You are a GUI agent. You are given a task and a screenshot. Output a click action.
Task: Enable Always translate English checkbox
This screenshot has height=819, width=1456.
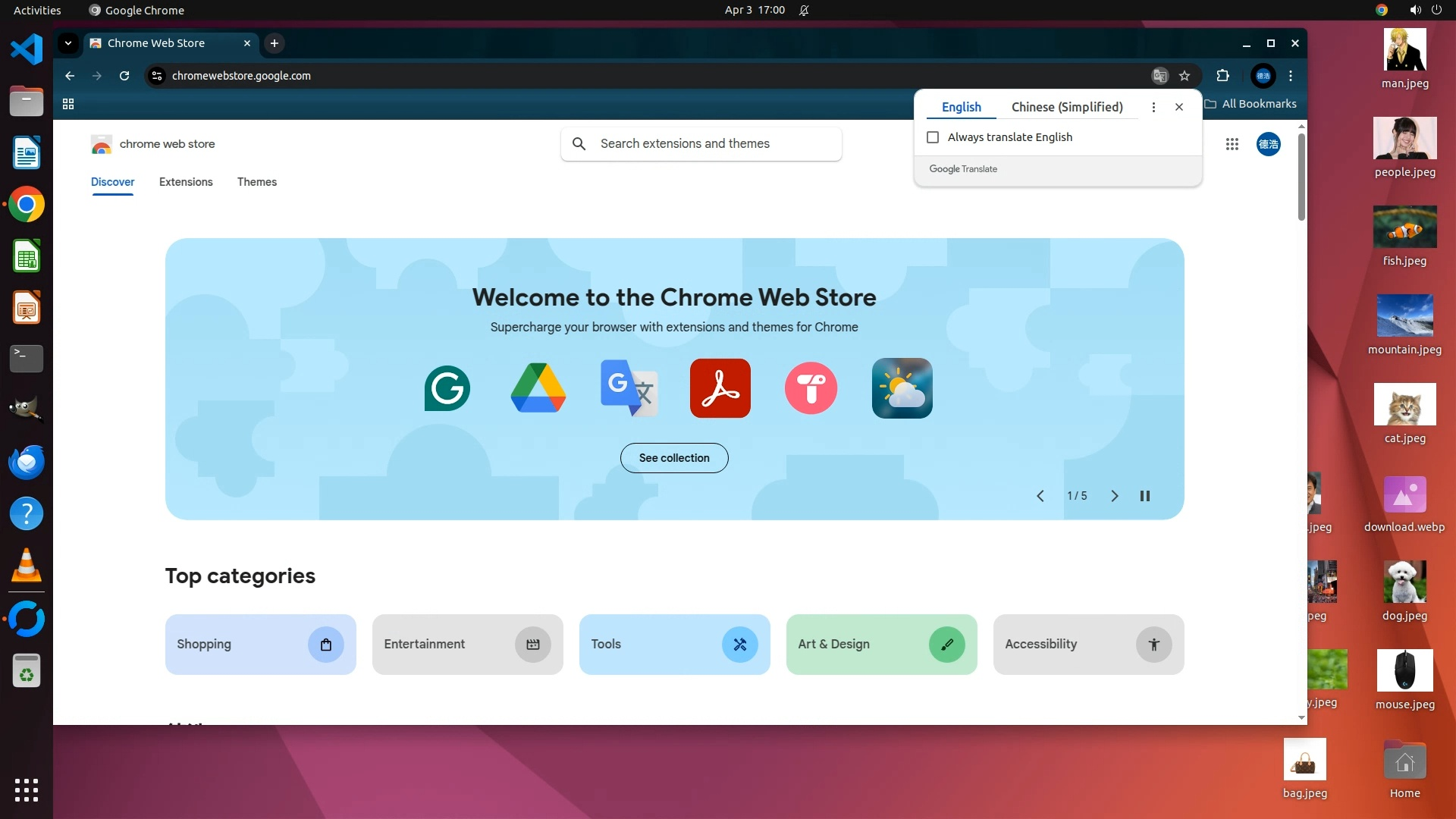933,137
